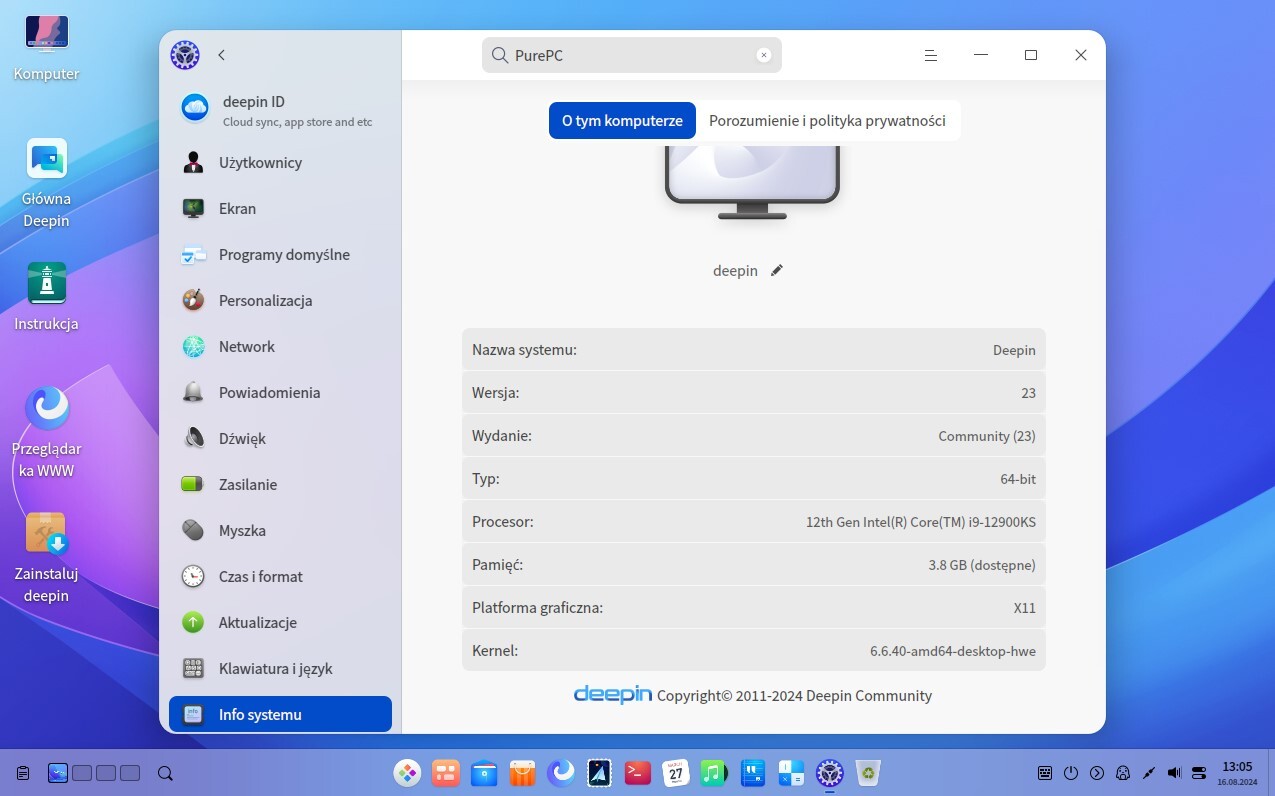Collapse the sidebar with the back arrow
The height and width of the screenshot is (796, 1275).
[221, 55]
